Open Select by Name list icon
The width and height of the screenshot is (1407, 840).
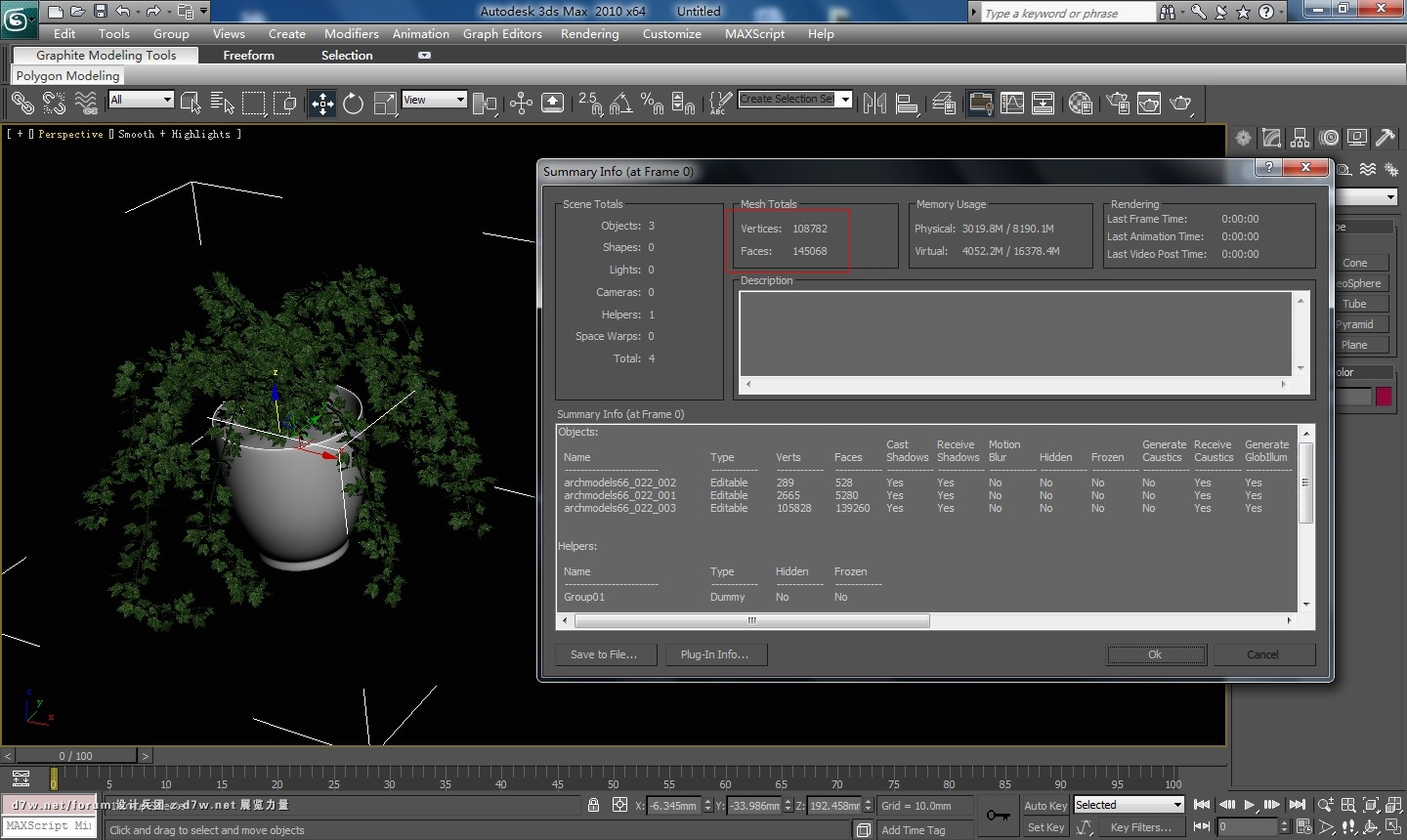(222, 103)
